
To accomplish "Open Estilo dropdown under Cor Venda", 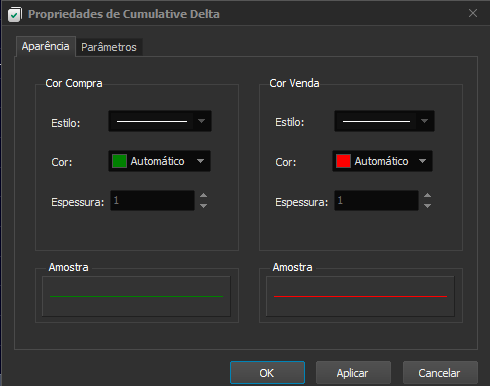I will pos(384,121).
